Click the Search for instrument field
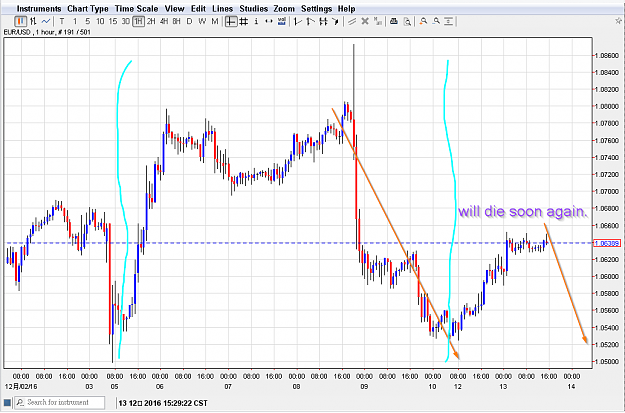The image size is (625, 413). [60, 403]
